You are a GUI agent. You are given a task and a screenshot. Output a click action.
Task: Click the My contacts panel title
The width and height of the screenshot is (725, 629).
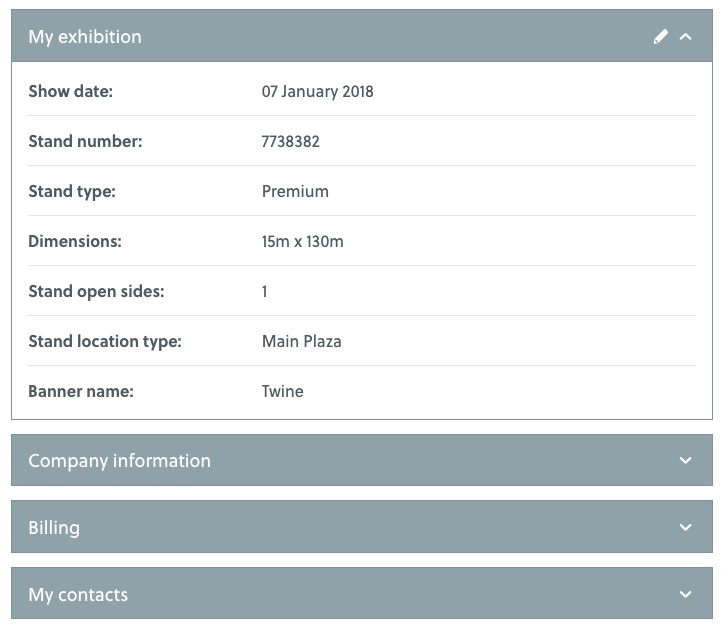click(x=78, y=595)
